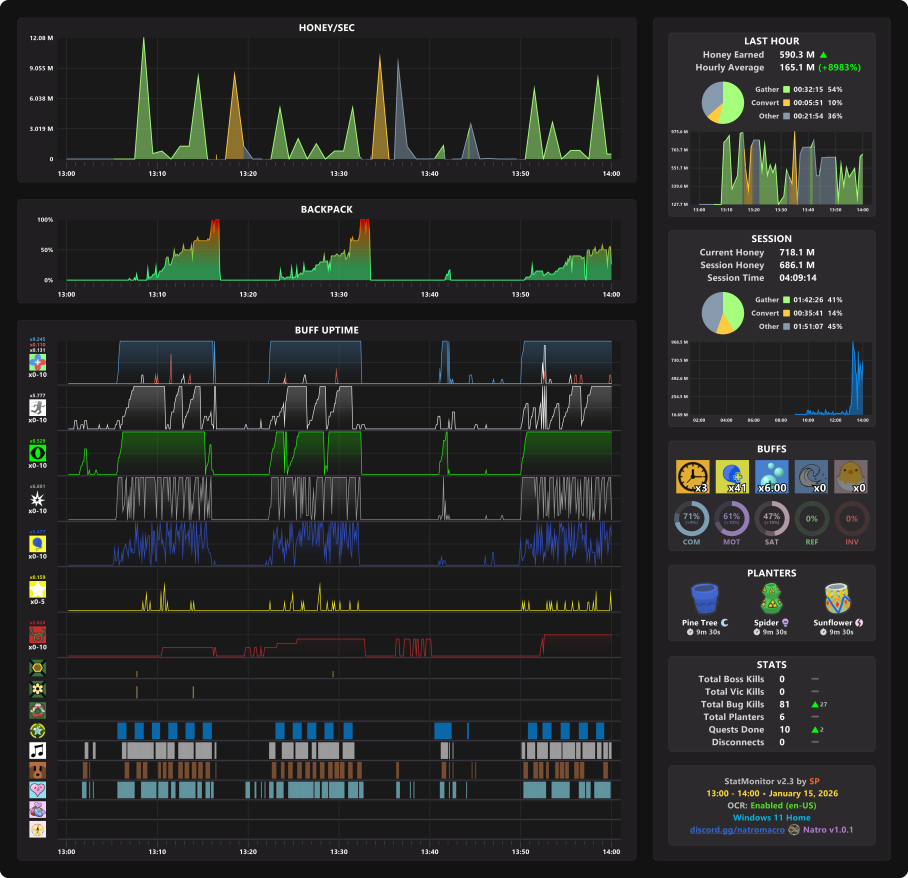This screenshot has width=908, height=878.
Task: Click the Last Hour pie chart
Action: (723, 103)
